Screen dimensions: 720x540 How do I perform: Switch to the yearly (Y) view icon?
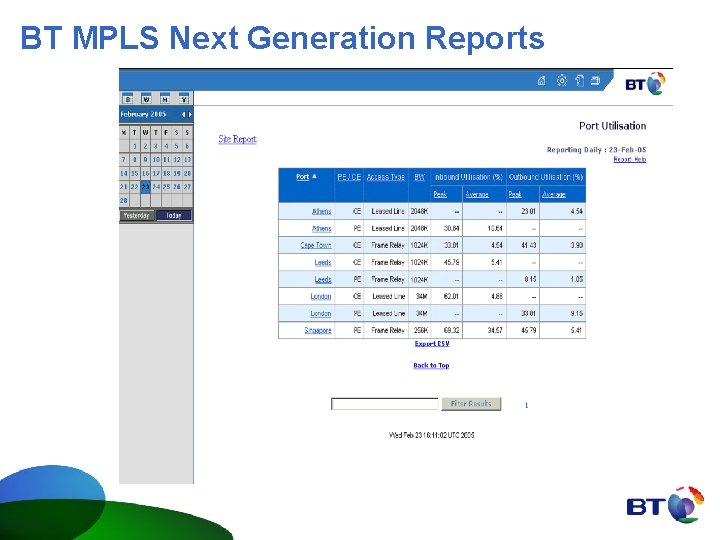pos(184,98)
